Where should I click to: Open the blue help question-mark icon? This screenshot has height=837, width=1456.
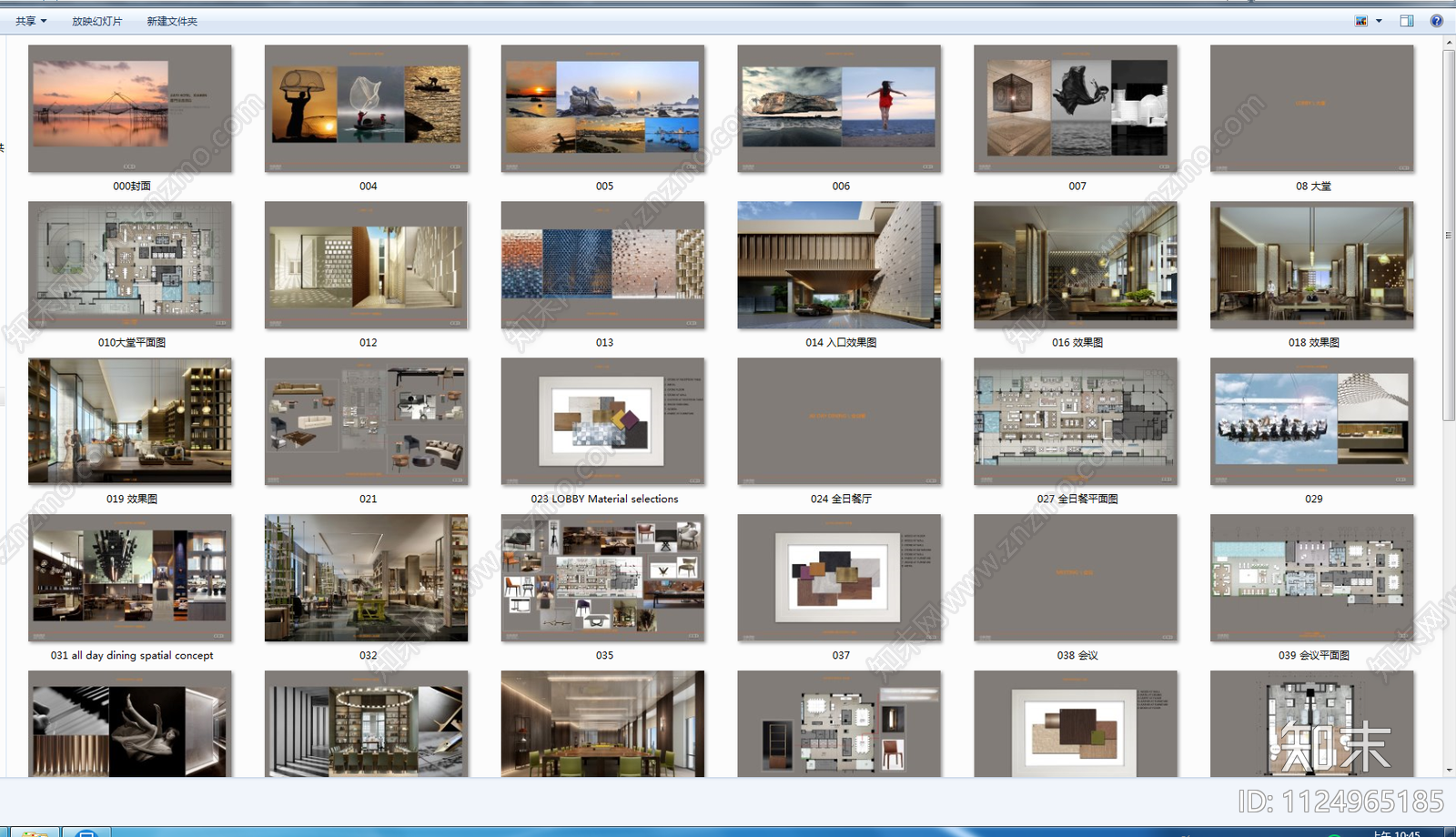click(x=1437, y=21)
